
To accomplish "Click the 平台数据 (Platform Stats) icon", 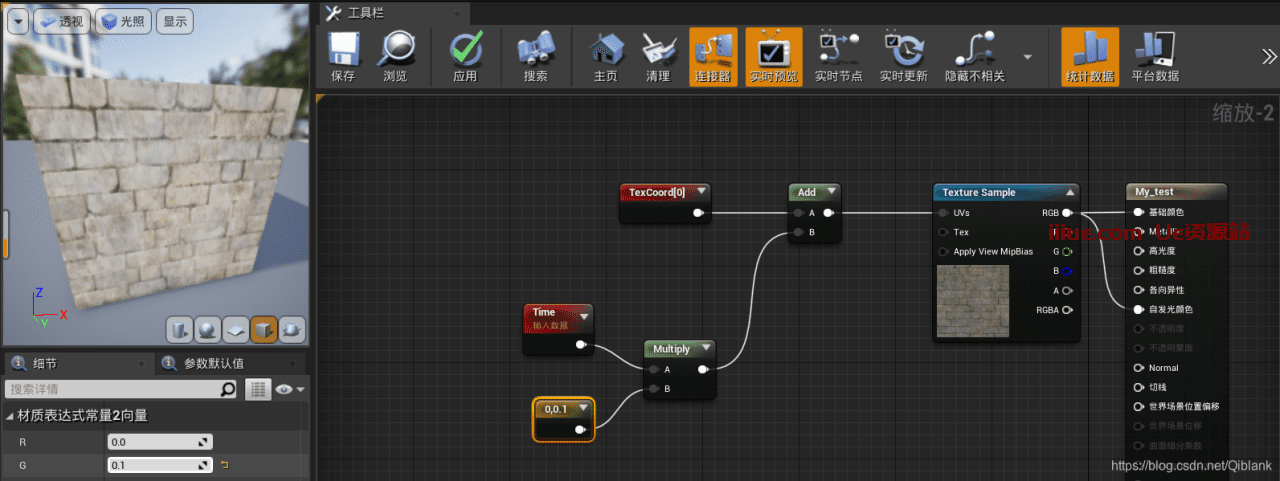I will (x=1155, y=50).
